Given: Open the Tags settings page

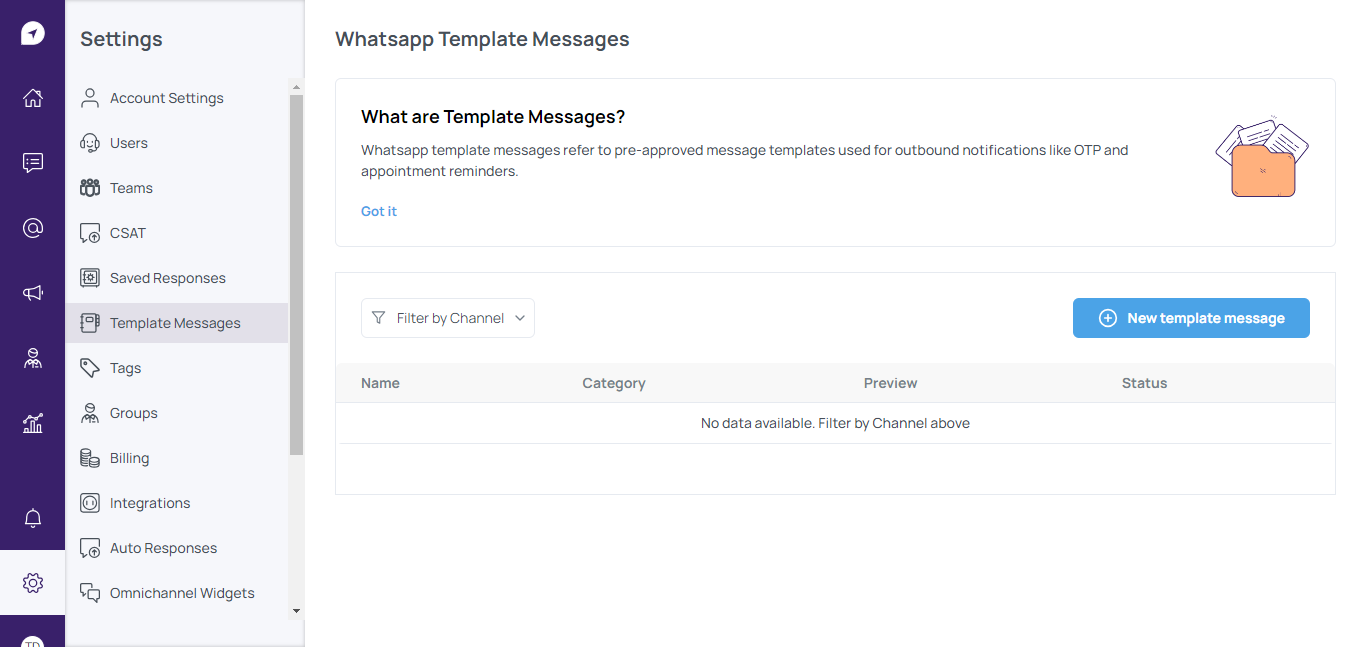Looking at the screenshot, I should (x=125, y=368).
